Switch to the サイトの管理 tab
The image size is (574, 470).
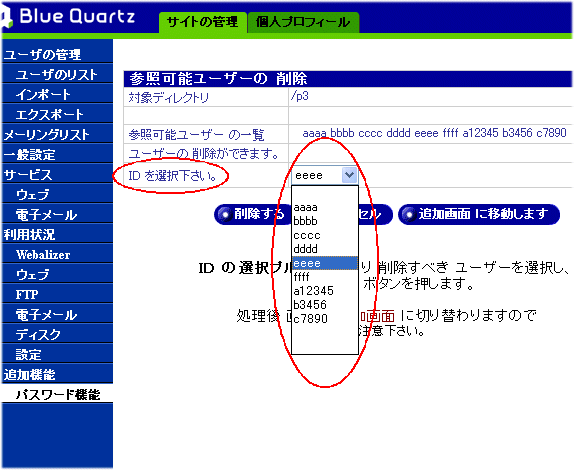(203, 22)
